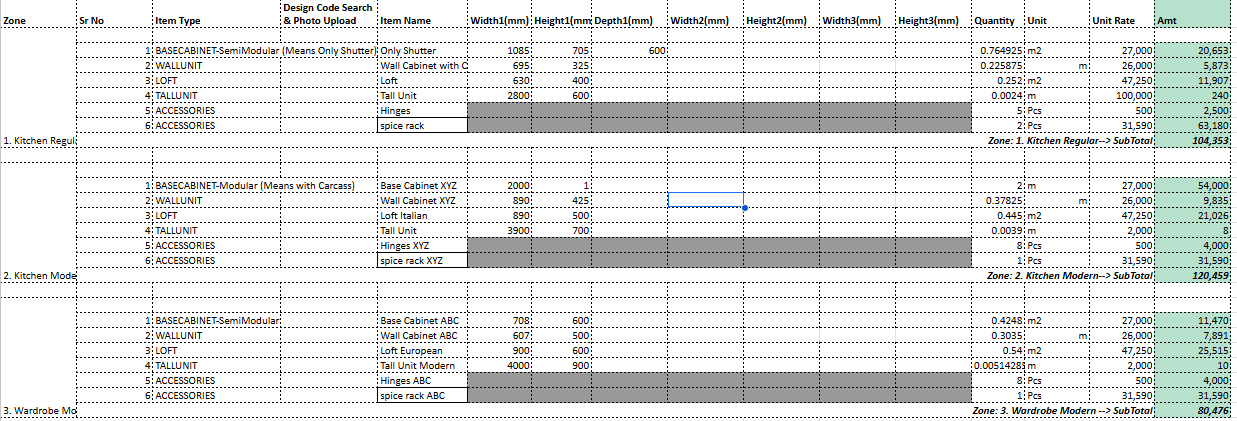Screen dimensions: 1237x421
Task: Select the 'spice rack XYZ' item name cell
Action: 422,260
